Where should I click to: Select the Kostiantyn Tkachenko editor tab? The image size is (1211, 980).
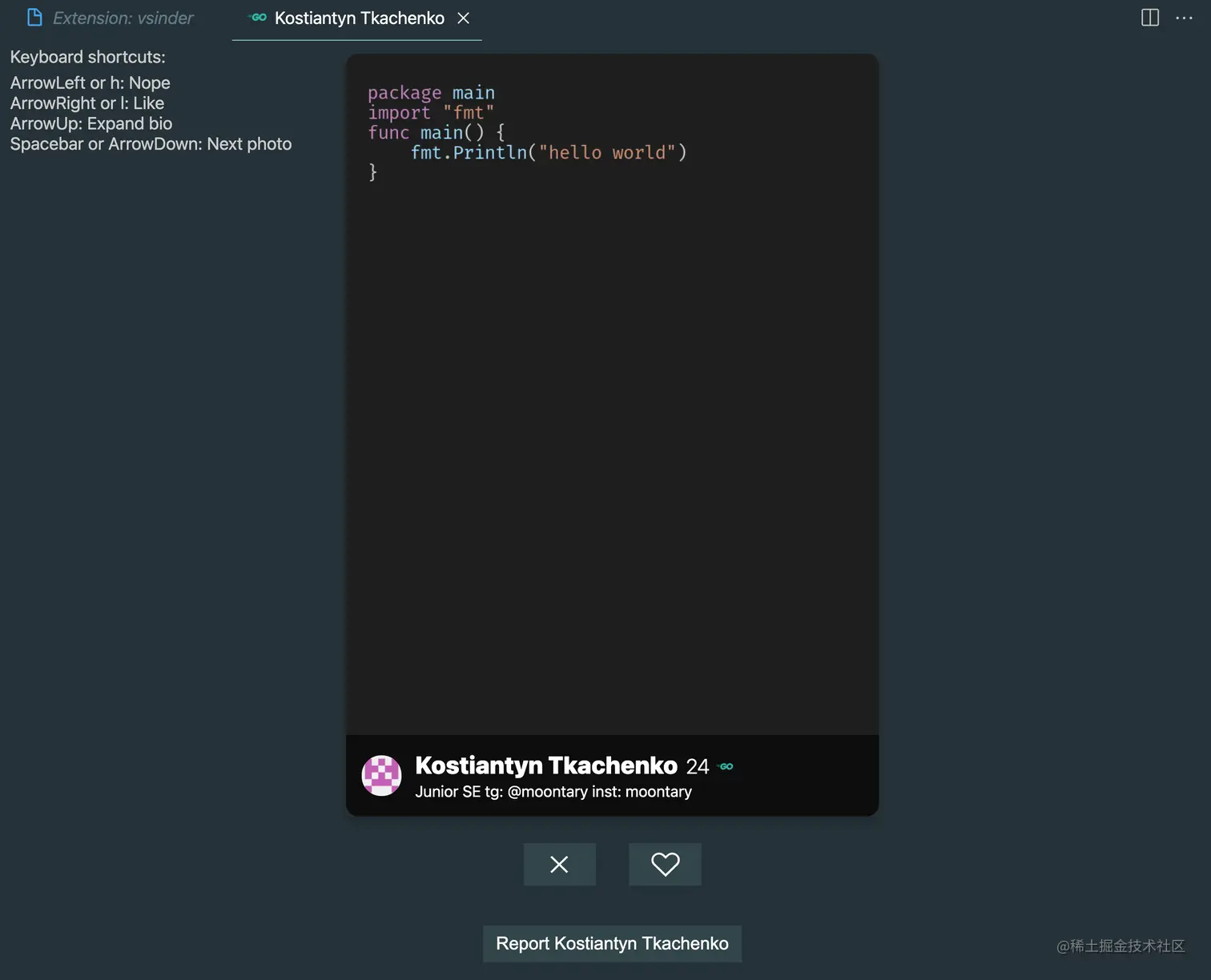click(x=359, y=18)
